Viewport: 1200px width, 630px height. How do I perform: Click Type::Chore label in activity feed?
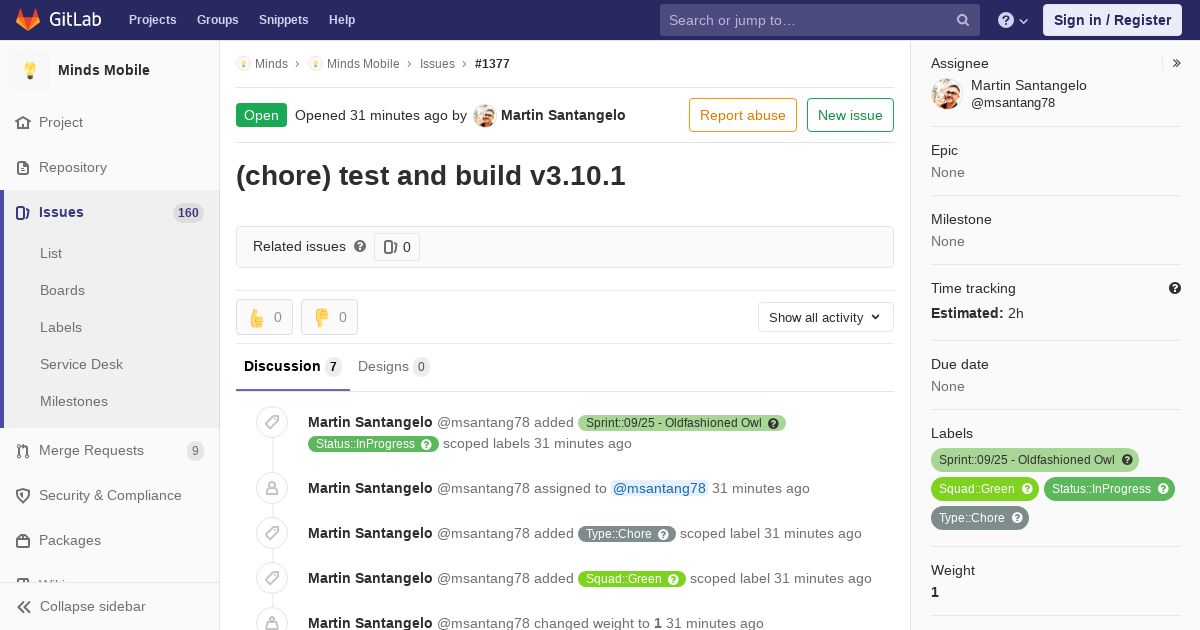(x=627, y=534)
